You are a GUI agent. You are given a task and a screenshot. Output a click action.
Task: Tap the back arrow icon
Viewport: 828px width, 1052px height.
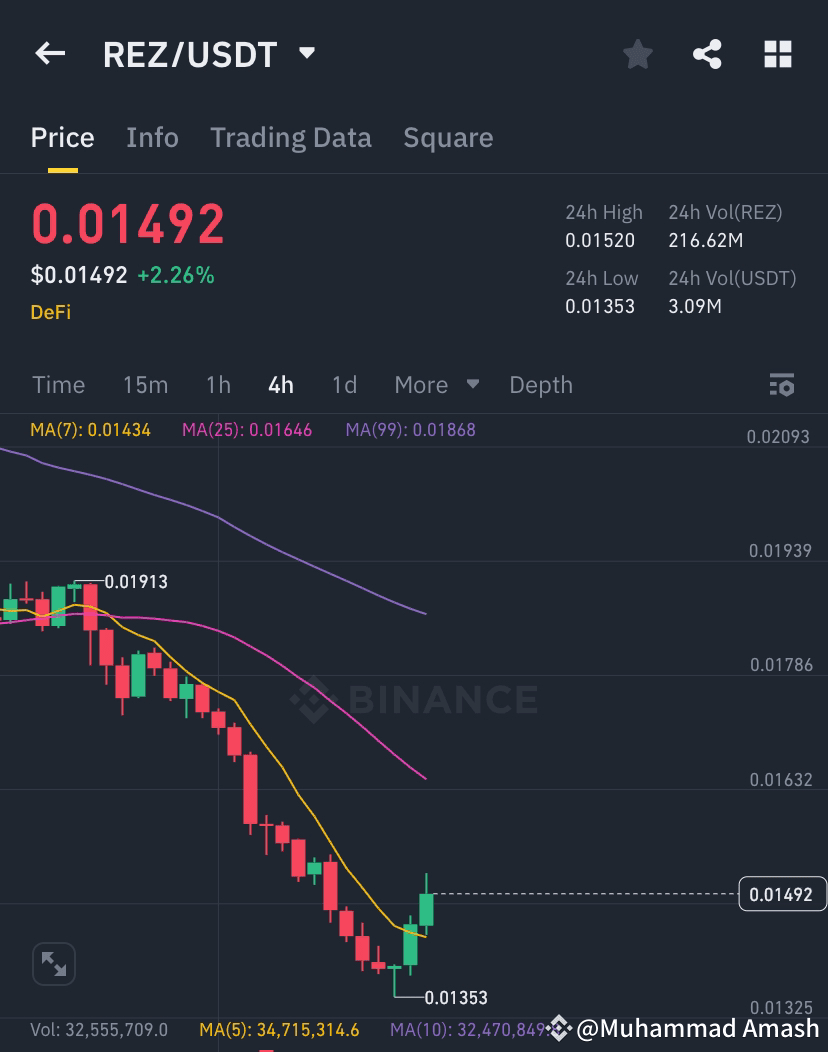pos(50,54)
